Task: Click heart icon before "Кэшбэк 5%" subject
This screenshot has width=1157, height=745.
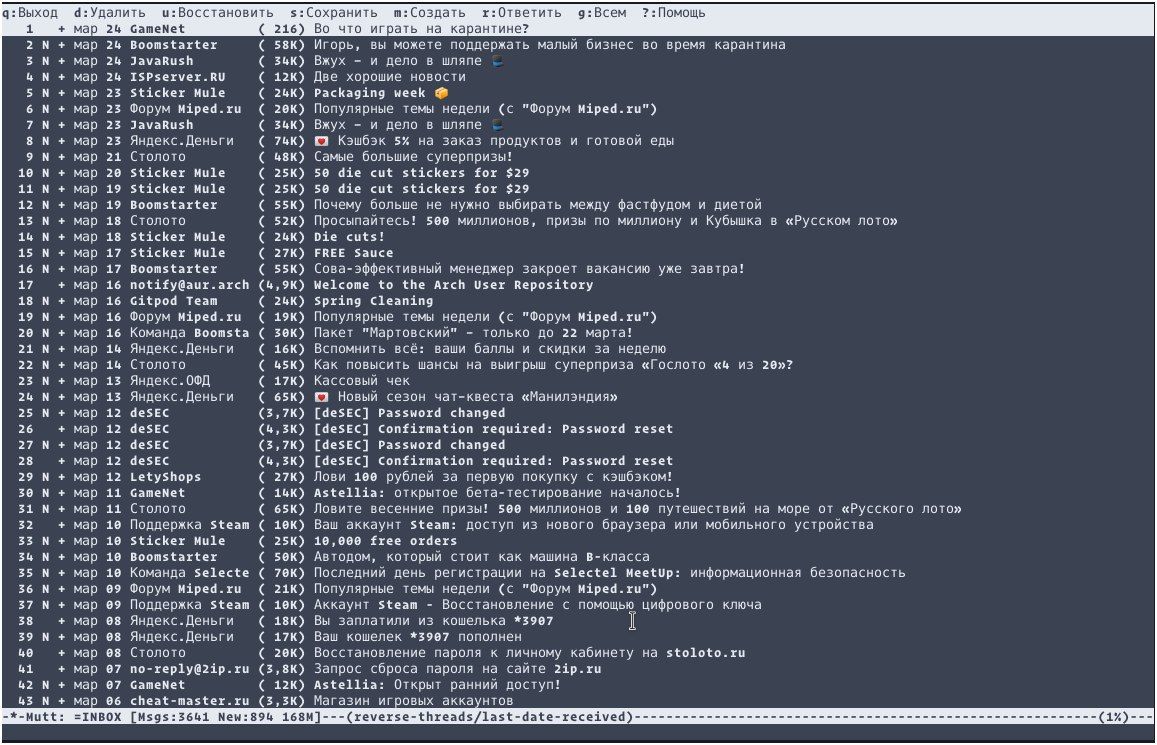Action: (x=321, y=141)
